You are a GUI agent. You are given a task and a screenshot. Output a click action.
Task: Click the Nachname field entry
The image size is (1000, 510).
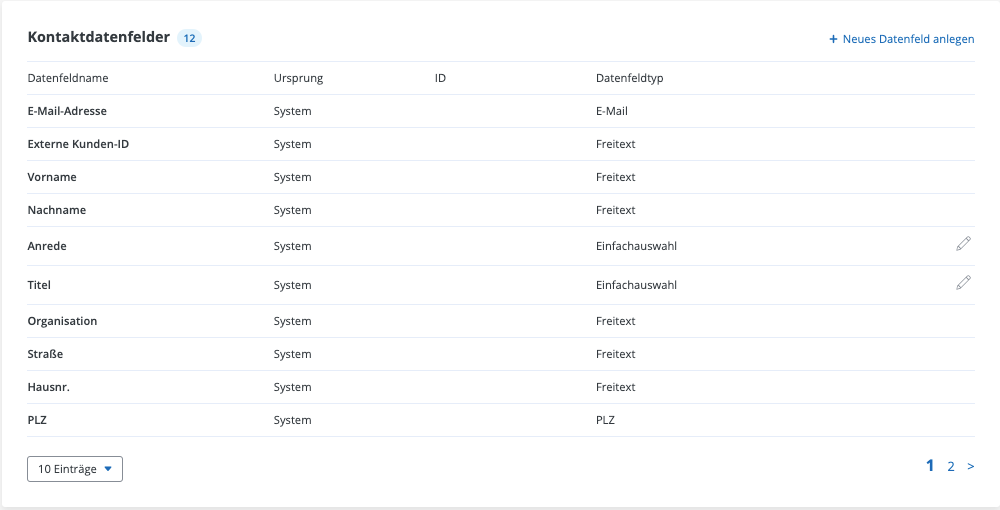click(57, 210)
